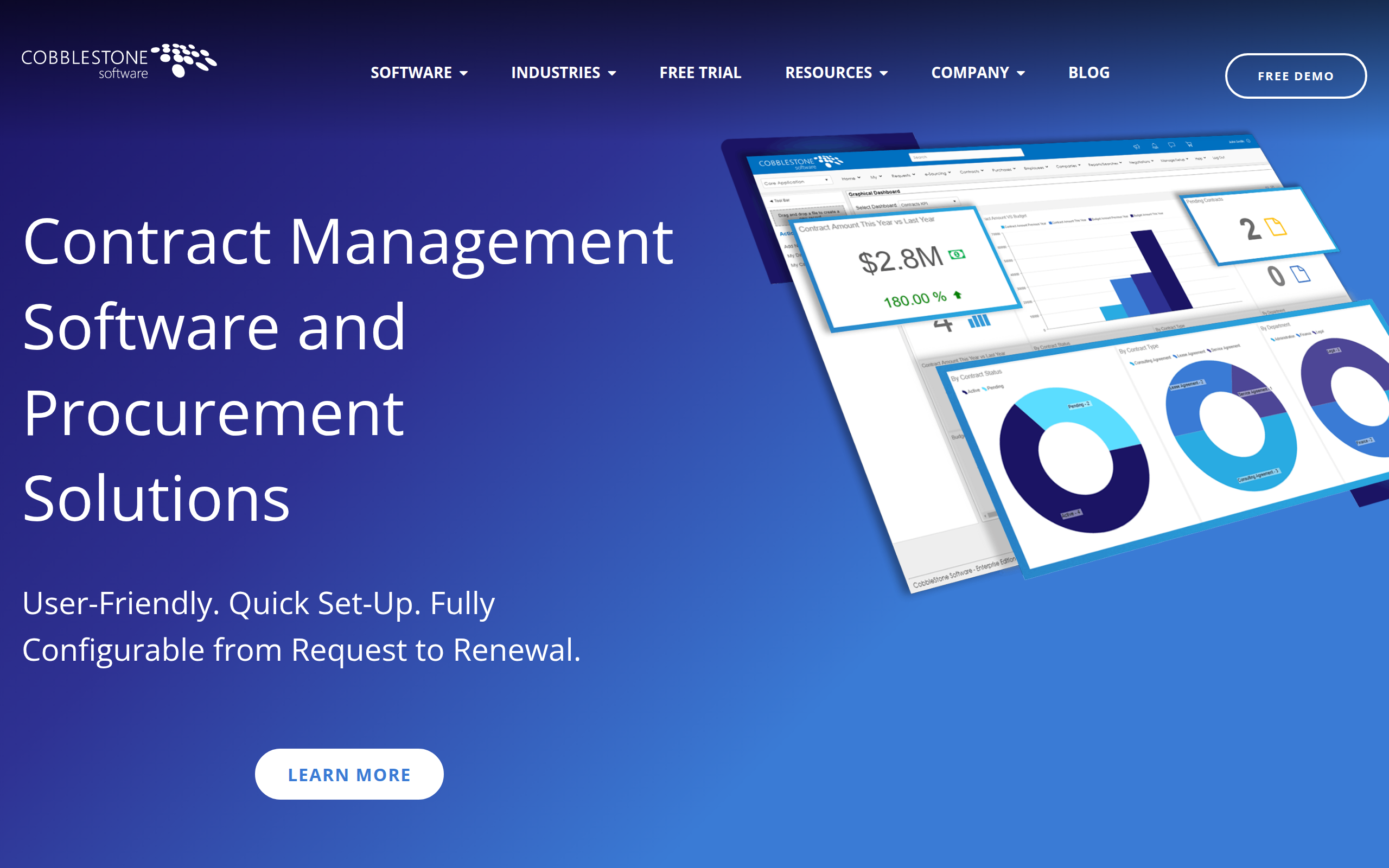Open the Free Trial nav item
1389x868 pixels.
(700, 73)
